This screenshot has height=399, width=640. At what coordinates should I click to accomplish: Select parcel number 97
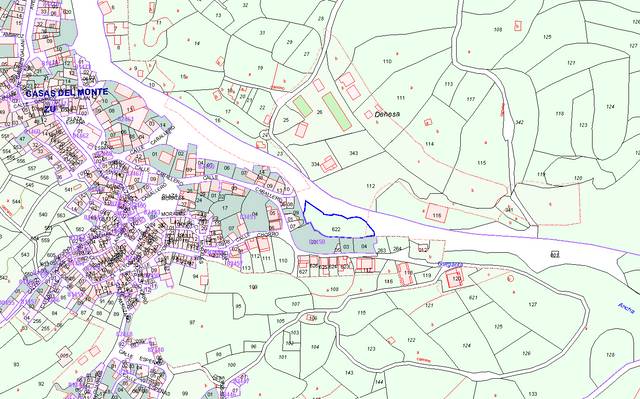[192, 323]
